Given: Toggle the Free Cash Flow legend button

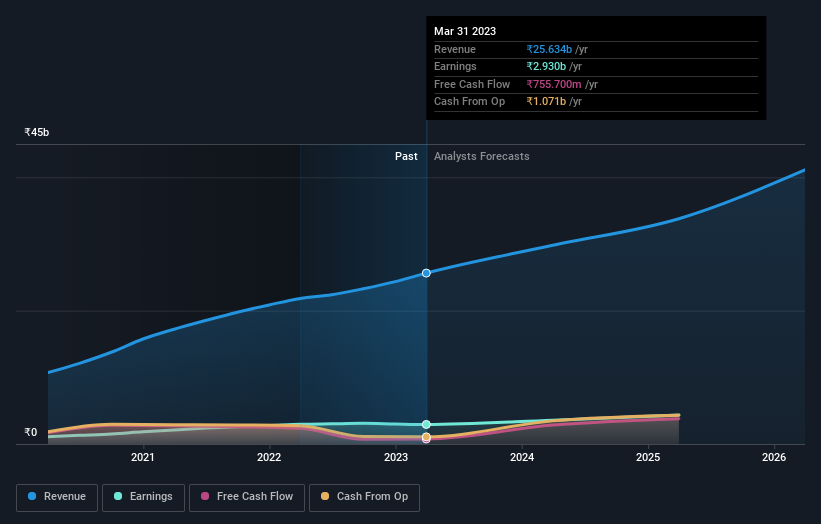Looking at the screenshot, I should tap(247, 497).
